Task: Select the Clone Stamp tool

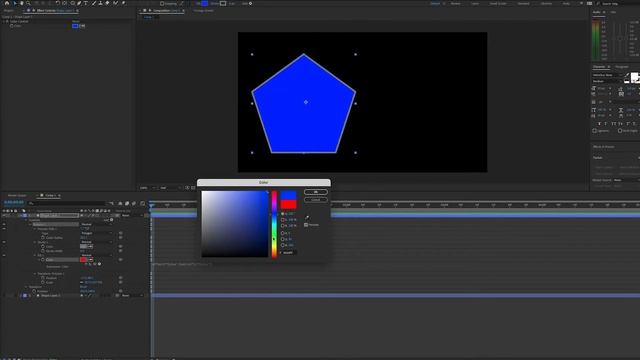Action: coord(100,3)
